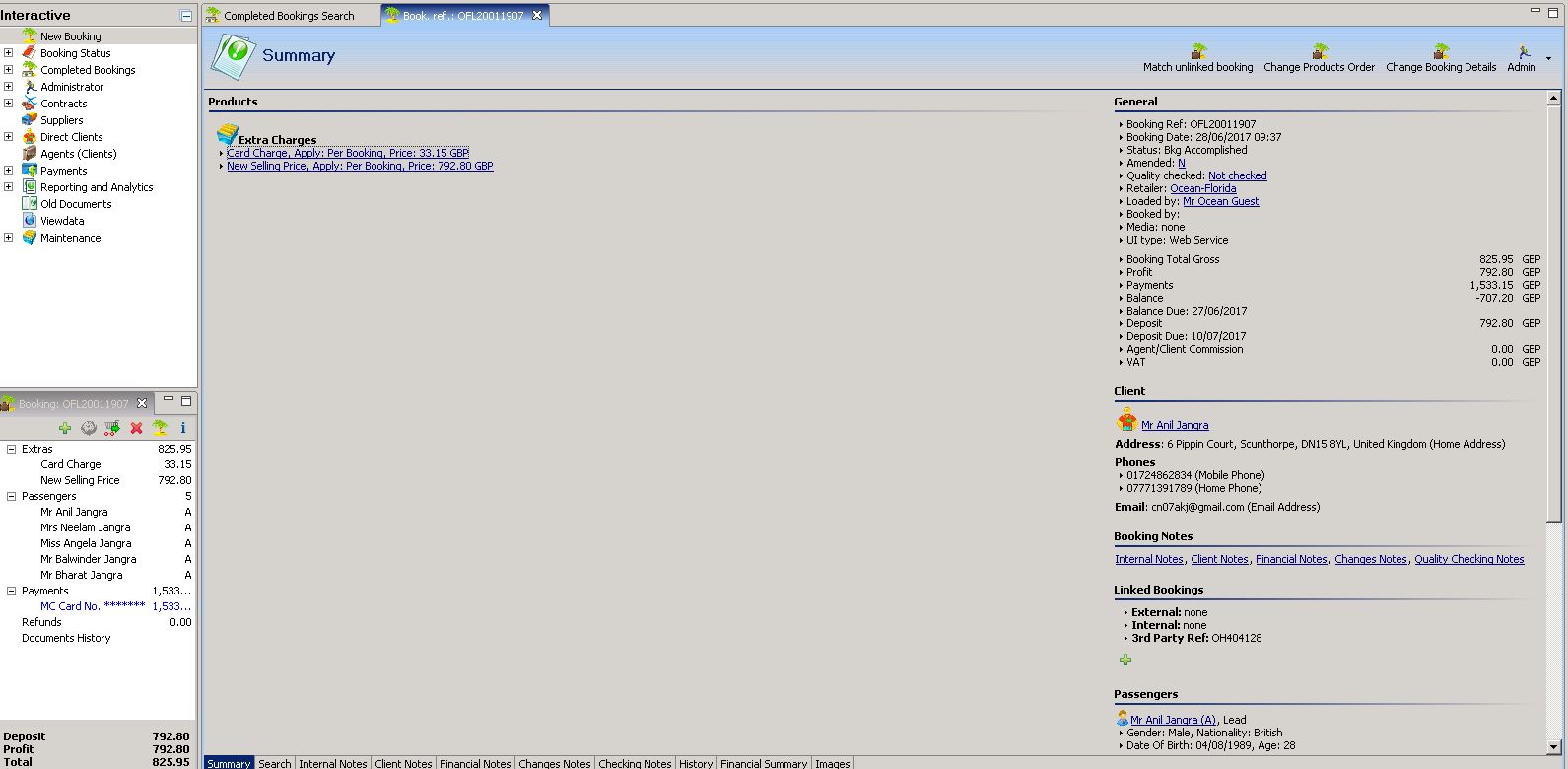Open the dropdown arrow next to Admin

(x=1548, y=59)
